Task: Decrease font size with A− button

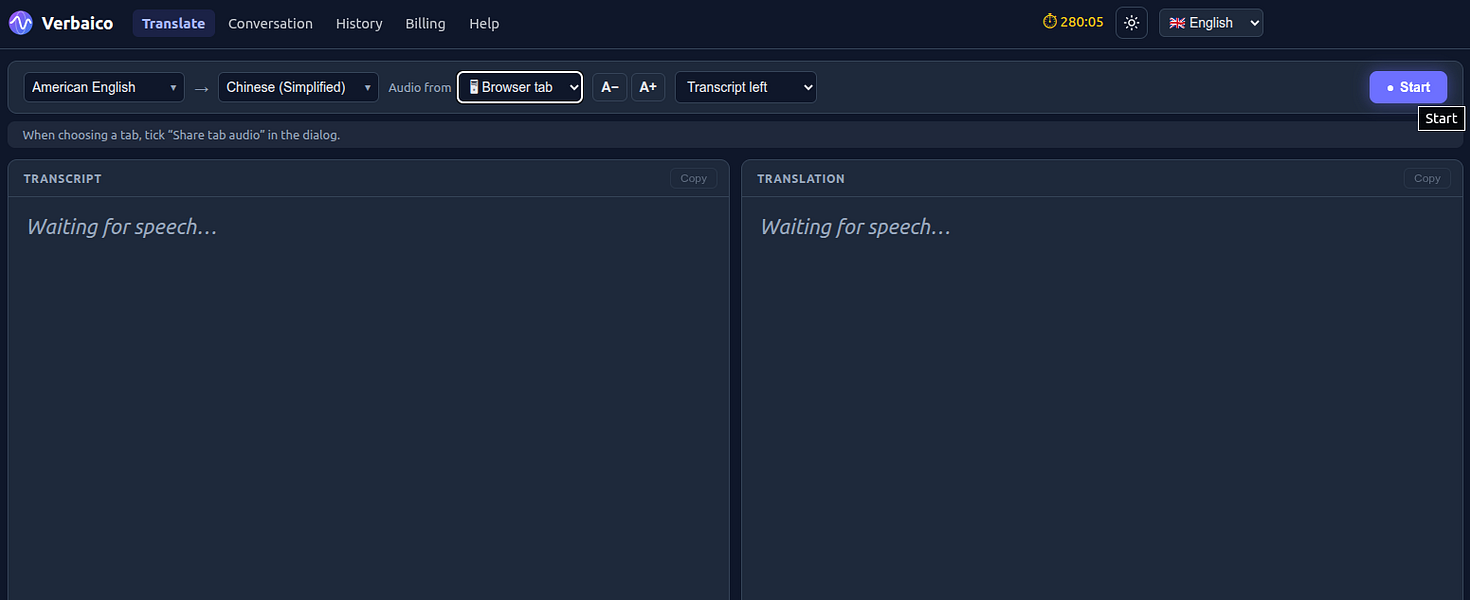Action: [610, 87]
